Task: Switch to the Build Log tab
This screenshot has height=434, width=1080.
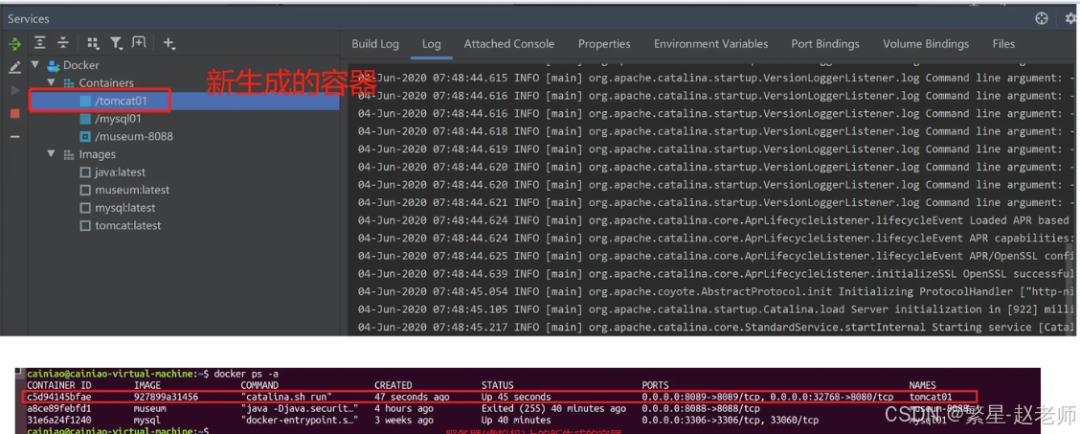Action: pos(375,44)
